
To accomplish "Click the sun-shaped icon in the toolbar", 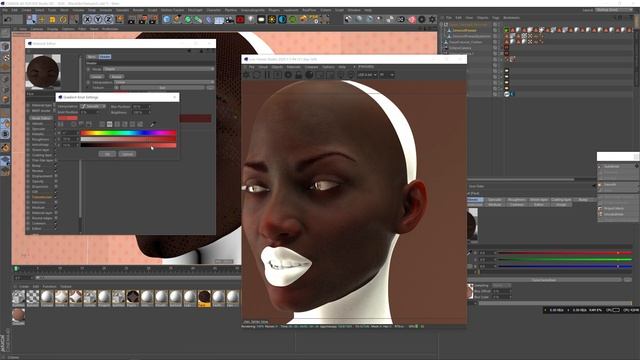I will [x=271, y=19].
